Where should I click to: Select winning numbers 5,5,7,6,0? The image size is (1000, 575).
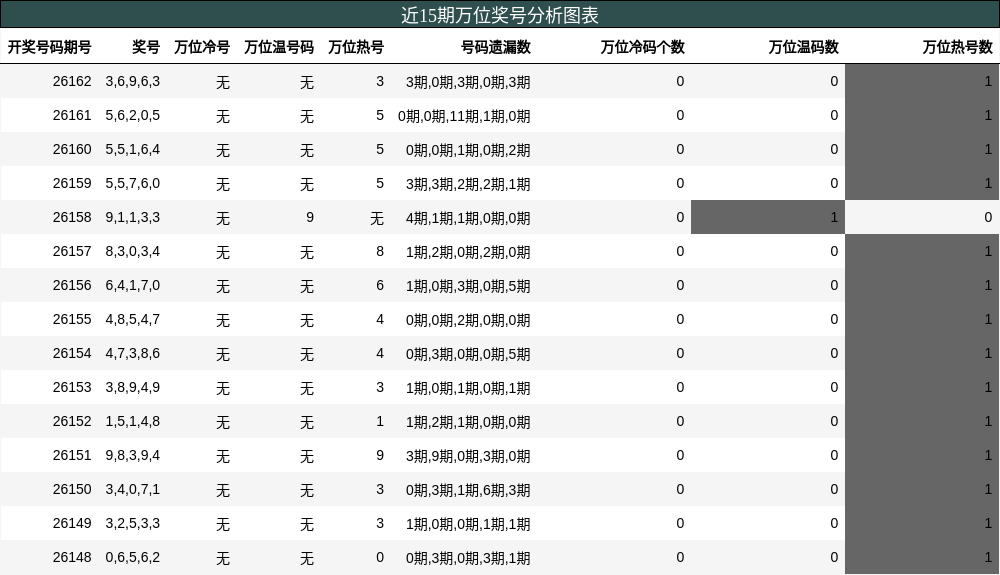pos(133,184)
